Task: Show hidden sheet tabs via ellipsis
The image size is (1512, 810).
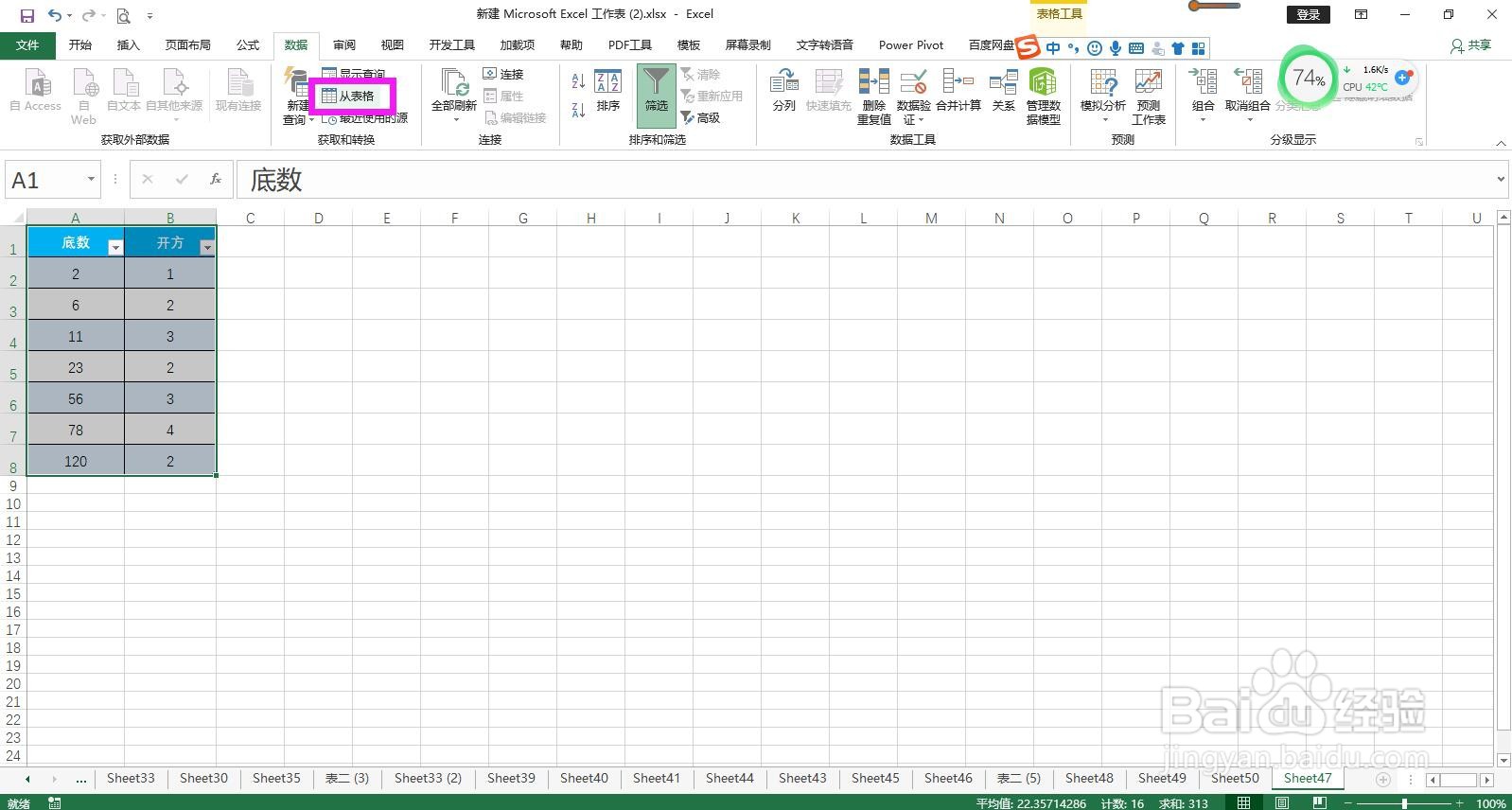Action: (81, 779)
